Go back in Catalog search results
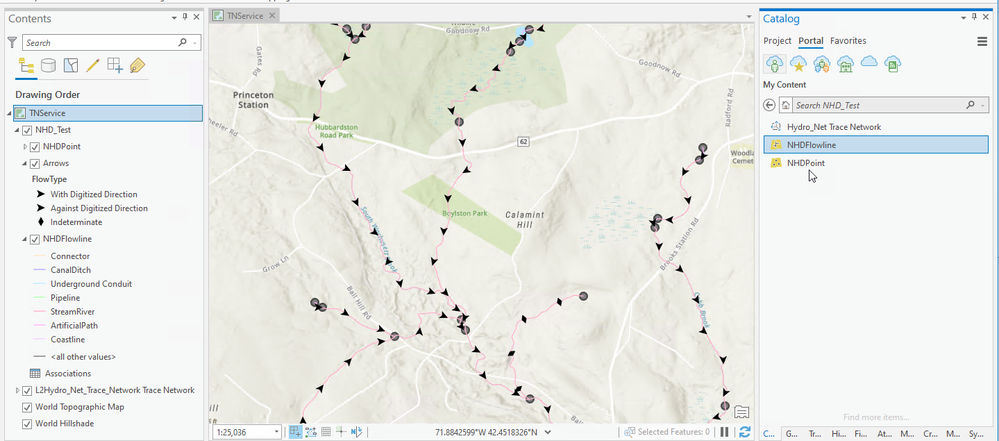Image resolution: width=999 pixels, height=441 pixels. tap(769, 105)
